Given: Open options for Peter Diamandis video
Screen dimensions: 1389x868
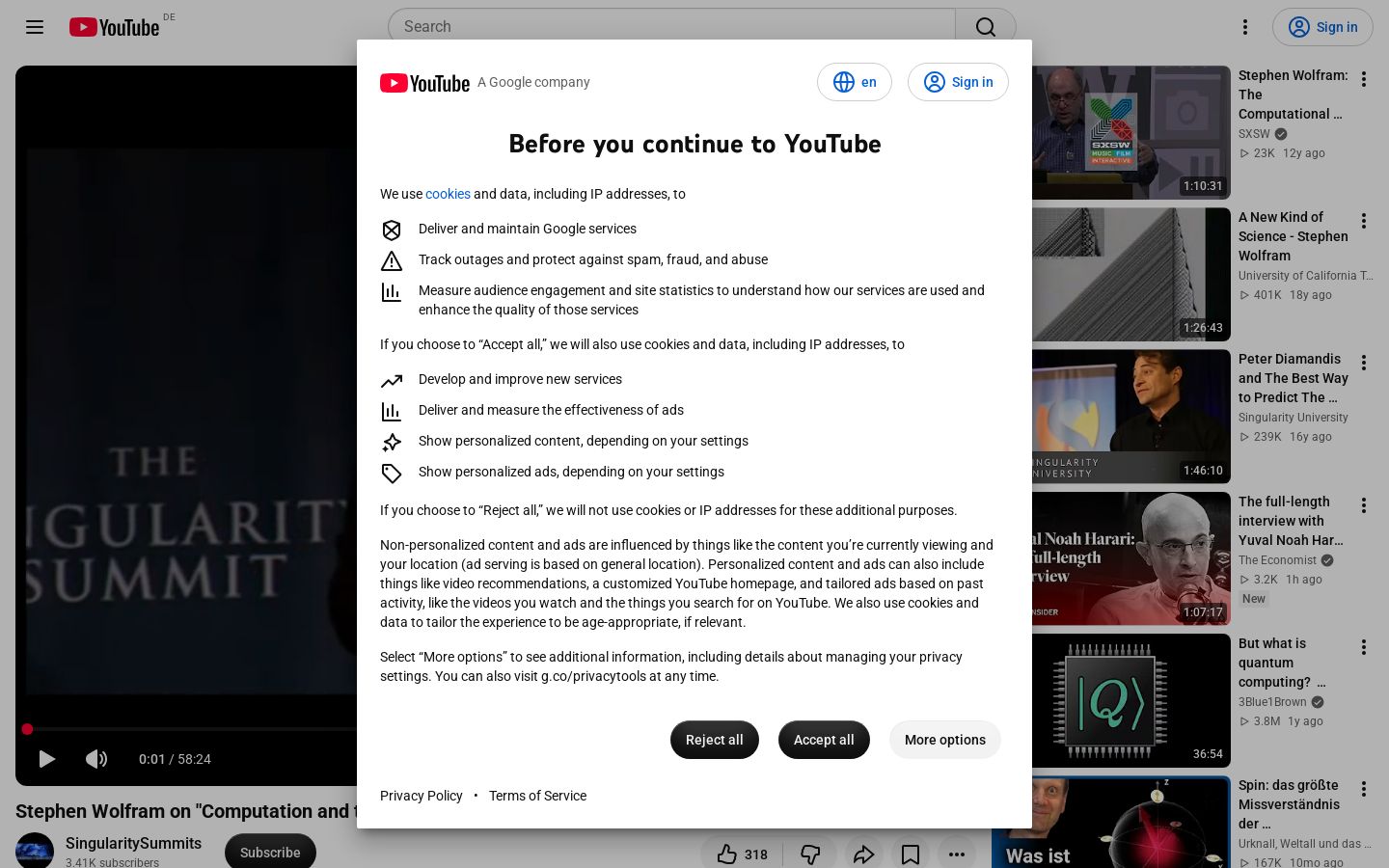Looking at the screenshot, I should (x=1364, y=363).
